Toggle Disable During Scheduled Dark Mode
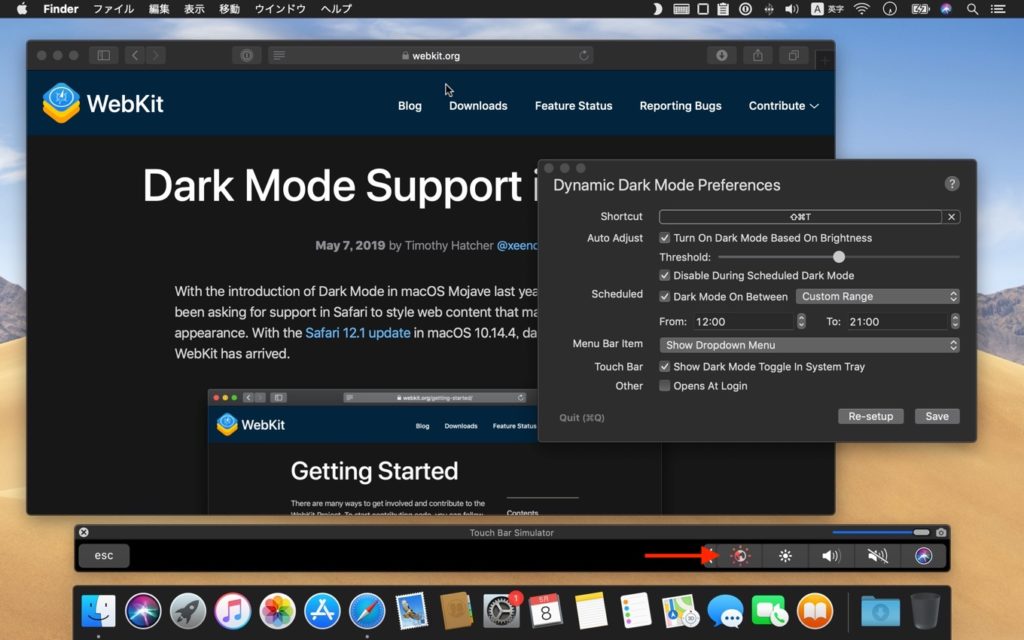This screenshot has height=640, width=1024. [x=665, y=276]
